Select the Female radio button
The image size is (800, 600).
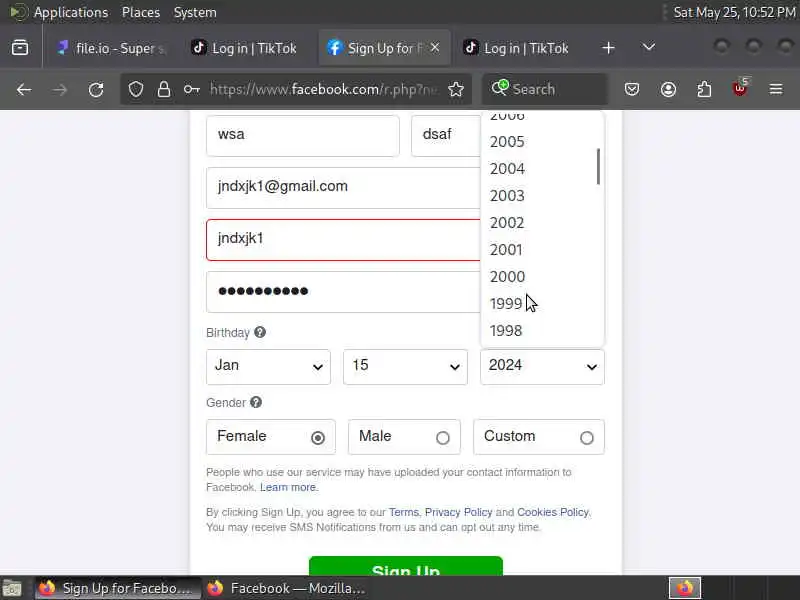point(318,438)
